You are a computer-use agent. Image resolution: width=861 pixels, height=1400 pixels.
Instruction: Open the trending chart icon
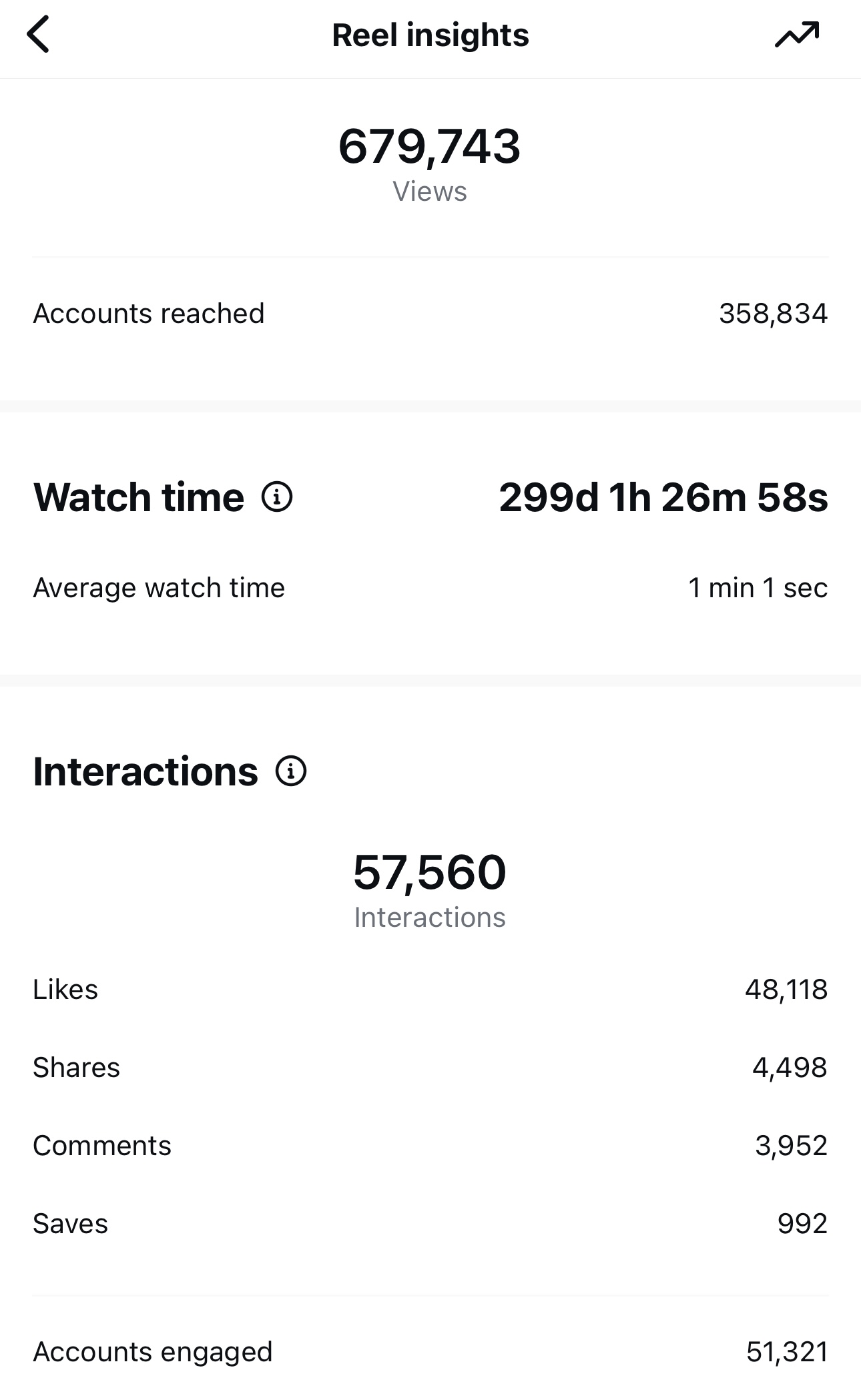click(x=796, y=35)
